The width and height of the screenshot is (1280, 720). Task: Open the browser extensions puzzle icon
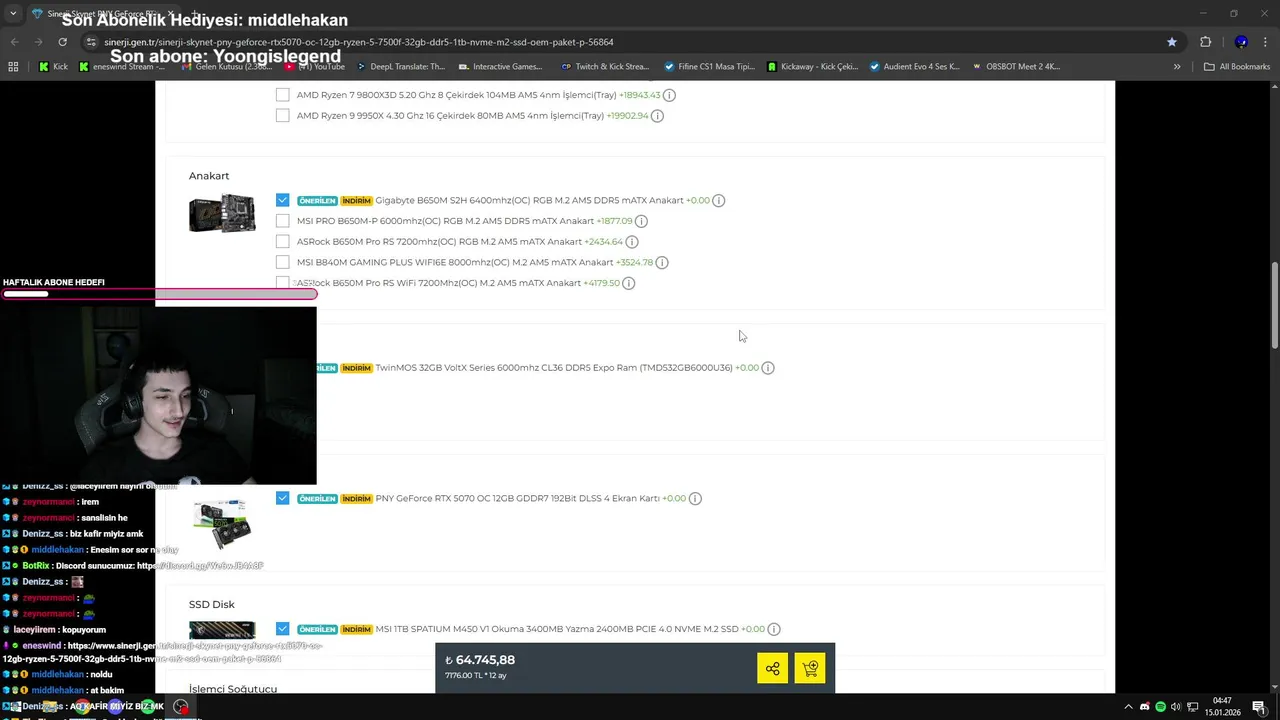coord(1205,42)
